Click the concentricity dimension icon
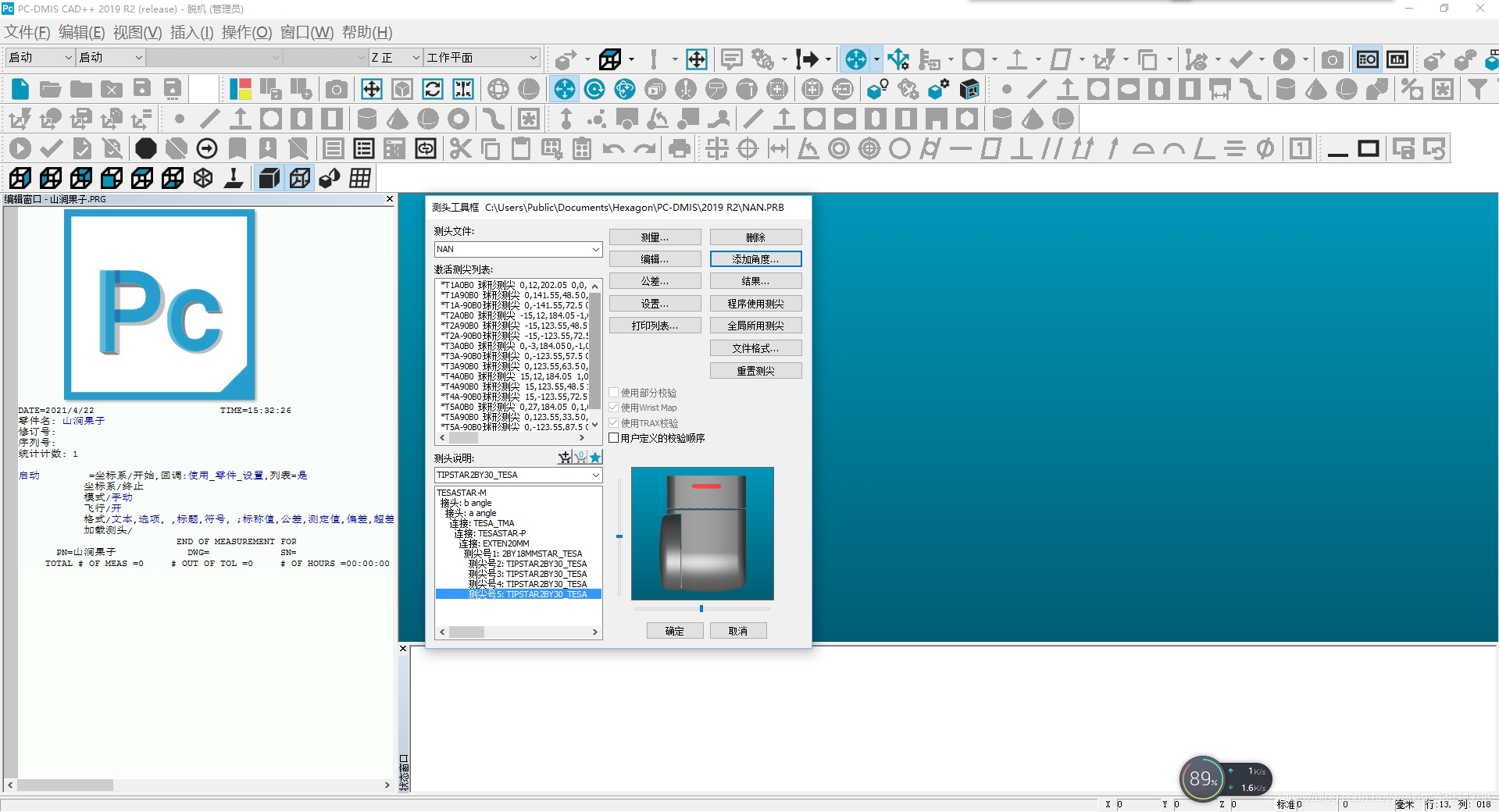This screenshot has width=1499, height=812. tap(839, 148)
